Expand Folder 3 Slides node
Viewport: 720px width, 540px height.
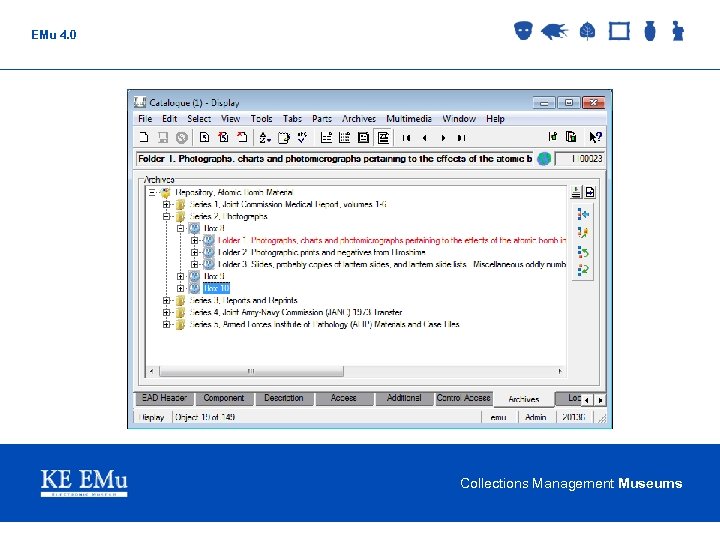[195, 264]
